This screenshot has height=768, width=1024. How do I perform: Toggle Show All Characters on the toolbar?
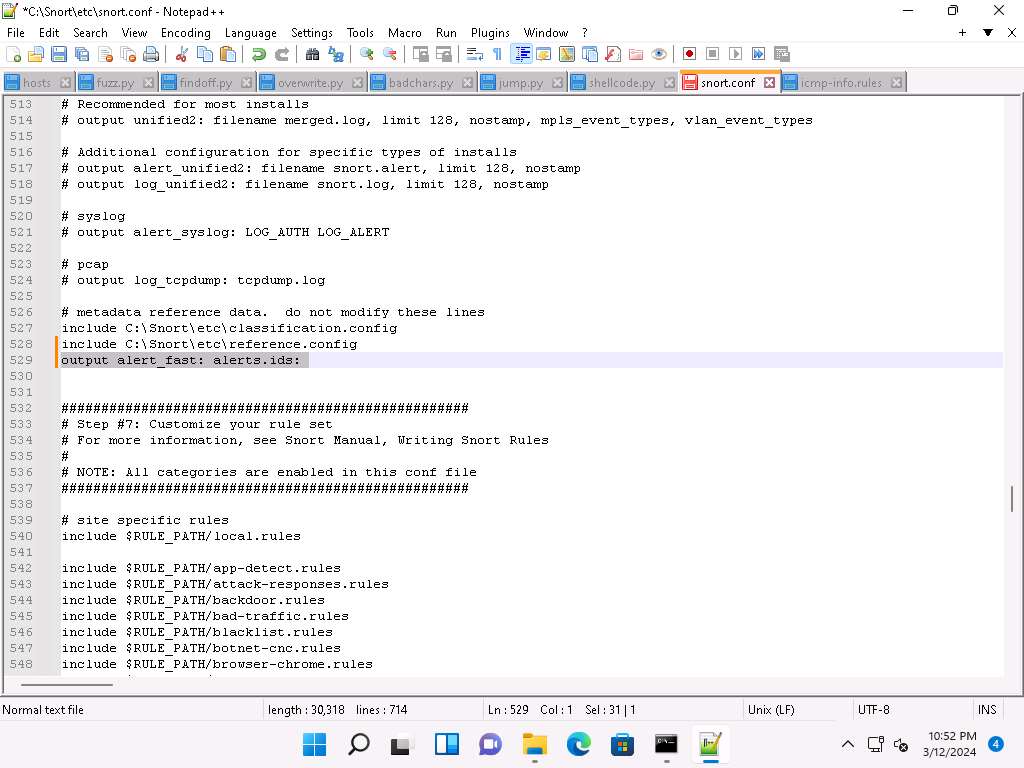pyautogui.click(x=496, y=54)
